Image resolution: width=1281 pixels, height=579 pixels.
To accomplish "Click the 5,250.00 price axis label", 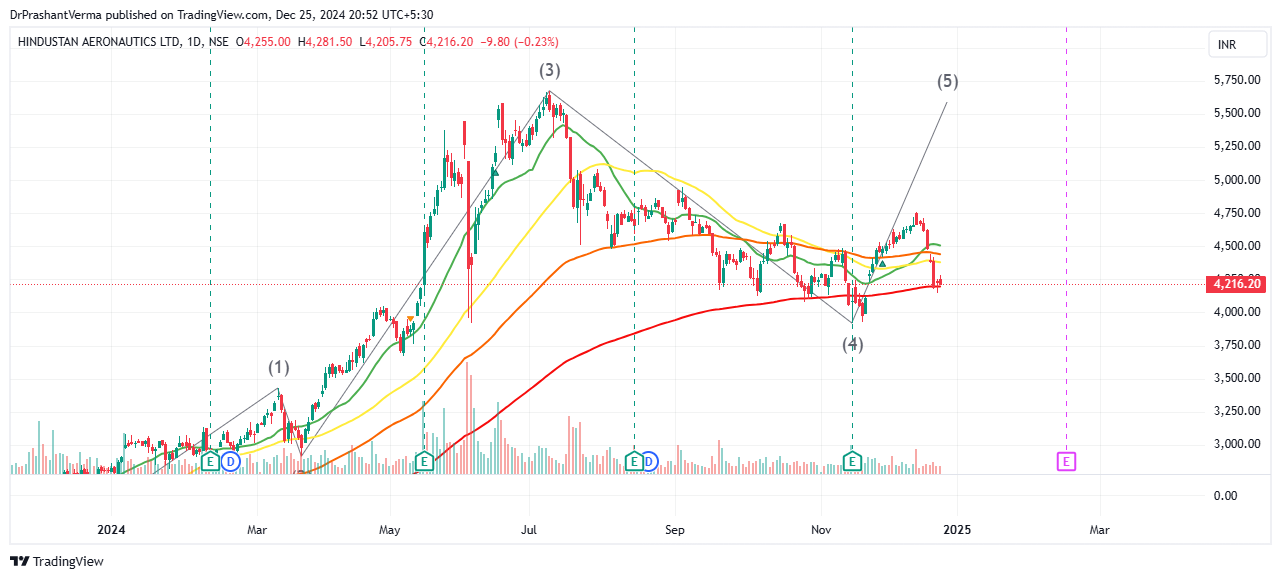I will tap(1237, 146).
